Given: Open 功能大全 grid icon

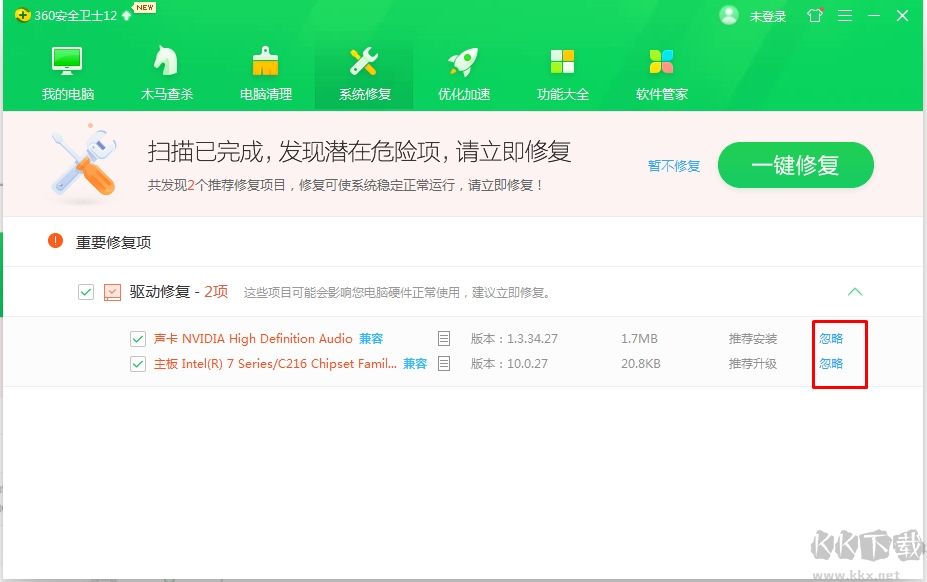Looking at the screenshot, I should tap(562, 62).
